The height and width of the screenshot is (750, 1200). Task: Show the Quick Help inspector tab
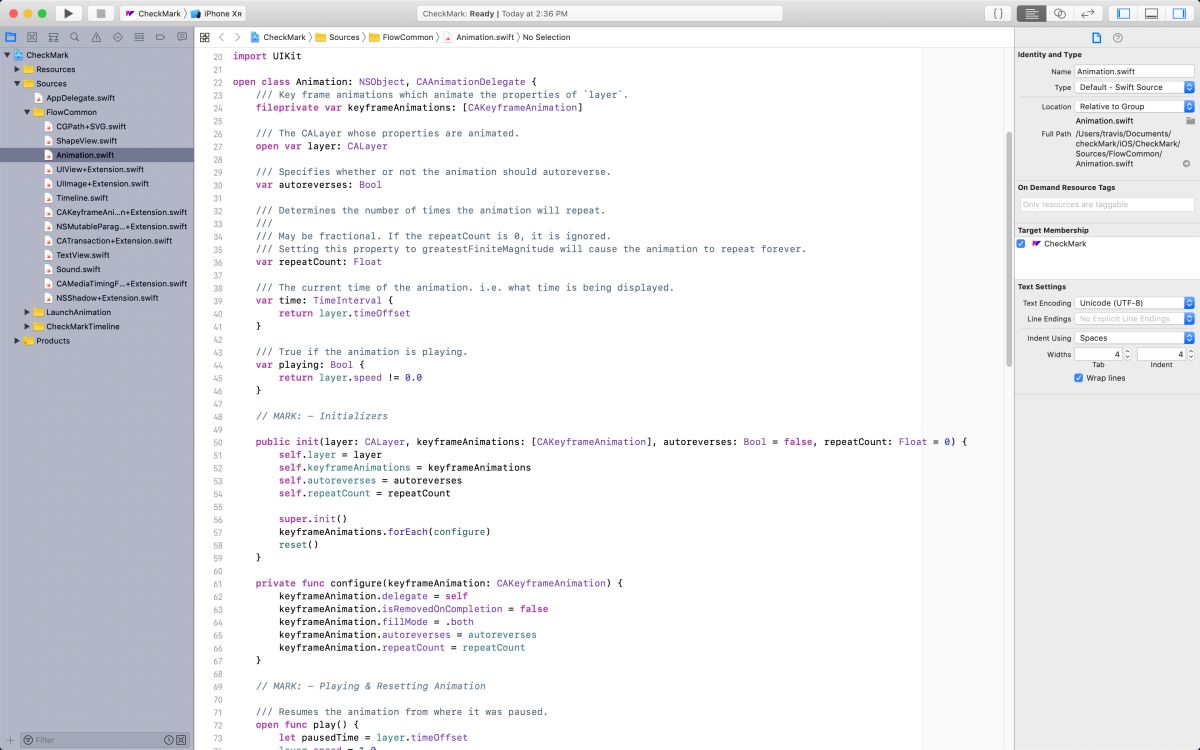(1118, 37)
